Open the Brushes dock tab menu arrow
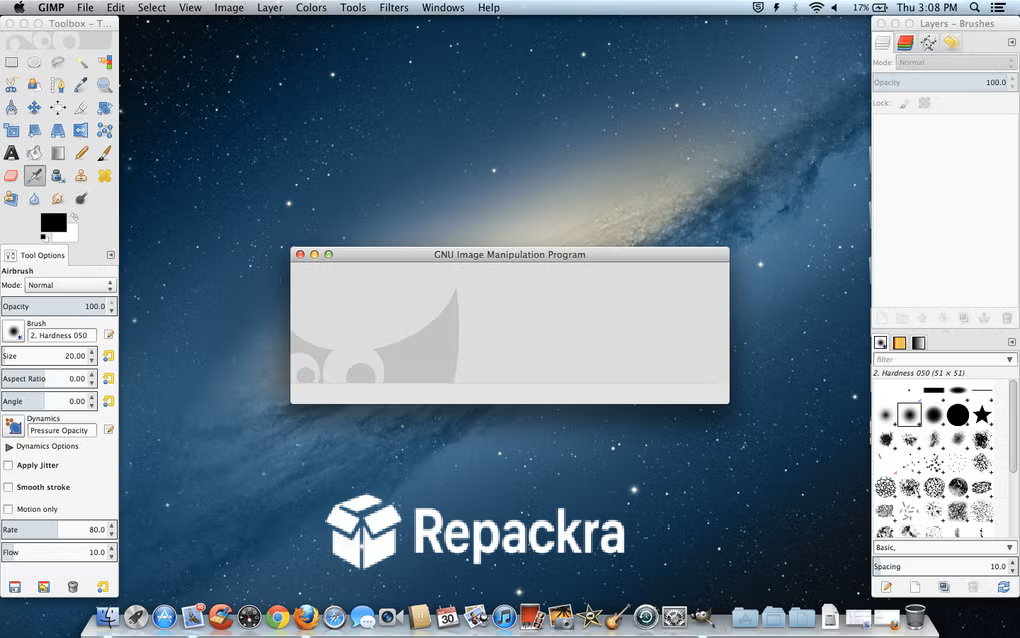 1012,342
